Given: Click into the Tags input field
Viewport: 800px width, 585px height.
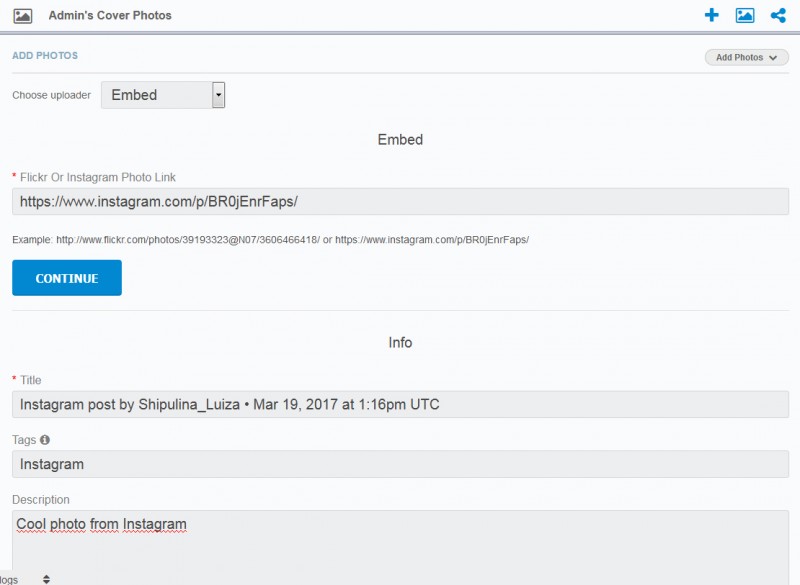Looking at the screenshot, I should [400, 464].
